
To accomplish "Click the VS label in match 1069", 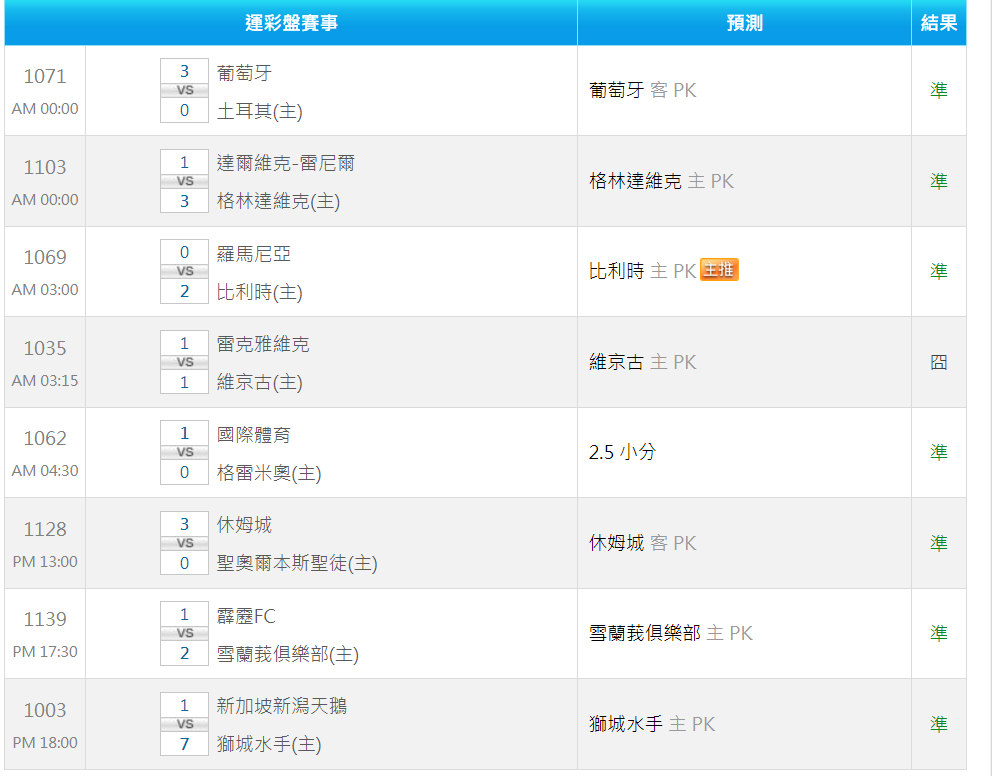I will click(x=184, y=271).
